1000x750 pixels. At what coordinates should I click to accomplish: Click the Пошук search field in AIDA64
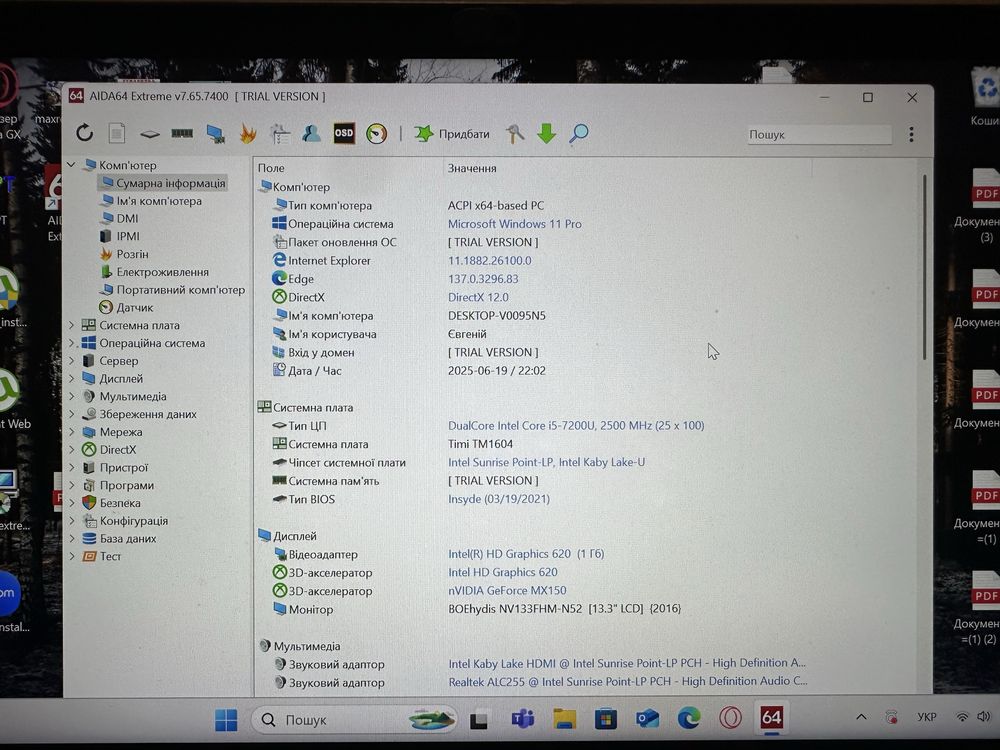pyautogui.click(x=820, y=135)
